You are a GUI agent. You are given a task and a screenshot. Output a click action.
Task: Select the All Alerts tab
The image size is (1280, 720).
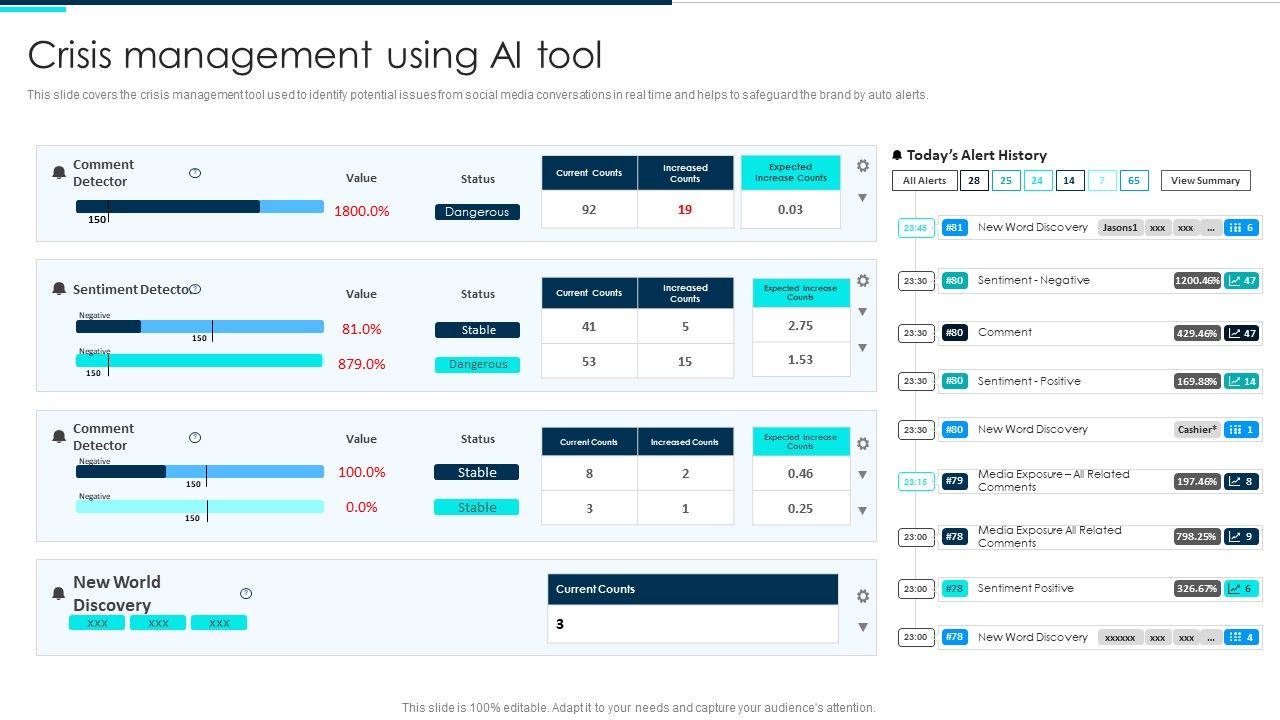pos(924,181)
